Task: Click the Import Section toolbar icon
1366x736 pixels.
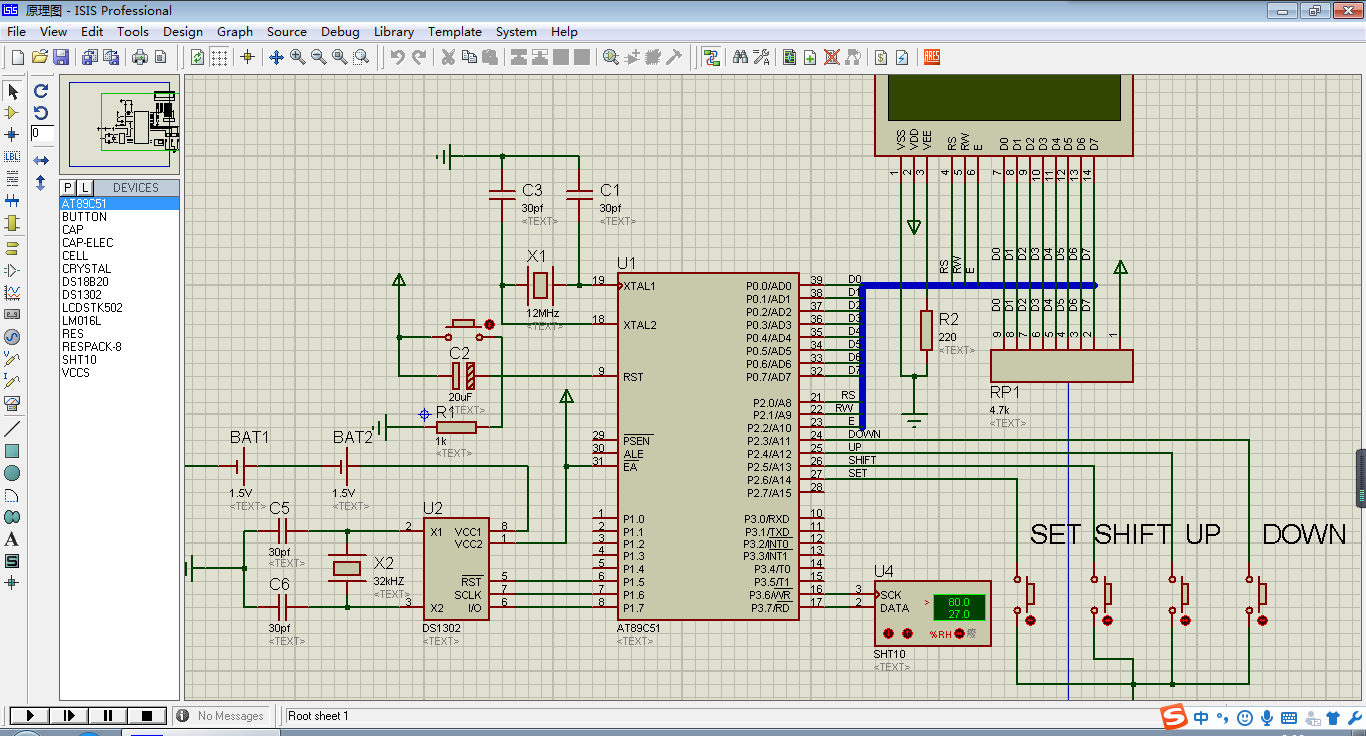Action: 90,57
